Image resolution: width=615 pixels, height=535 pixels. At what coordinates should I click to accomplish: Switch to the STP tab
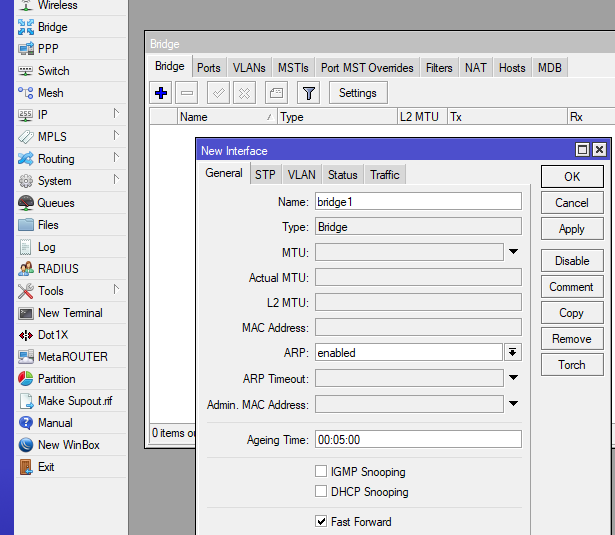[x=265, y=175]
